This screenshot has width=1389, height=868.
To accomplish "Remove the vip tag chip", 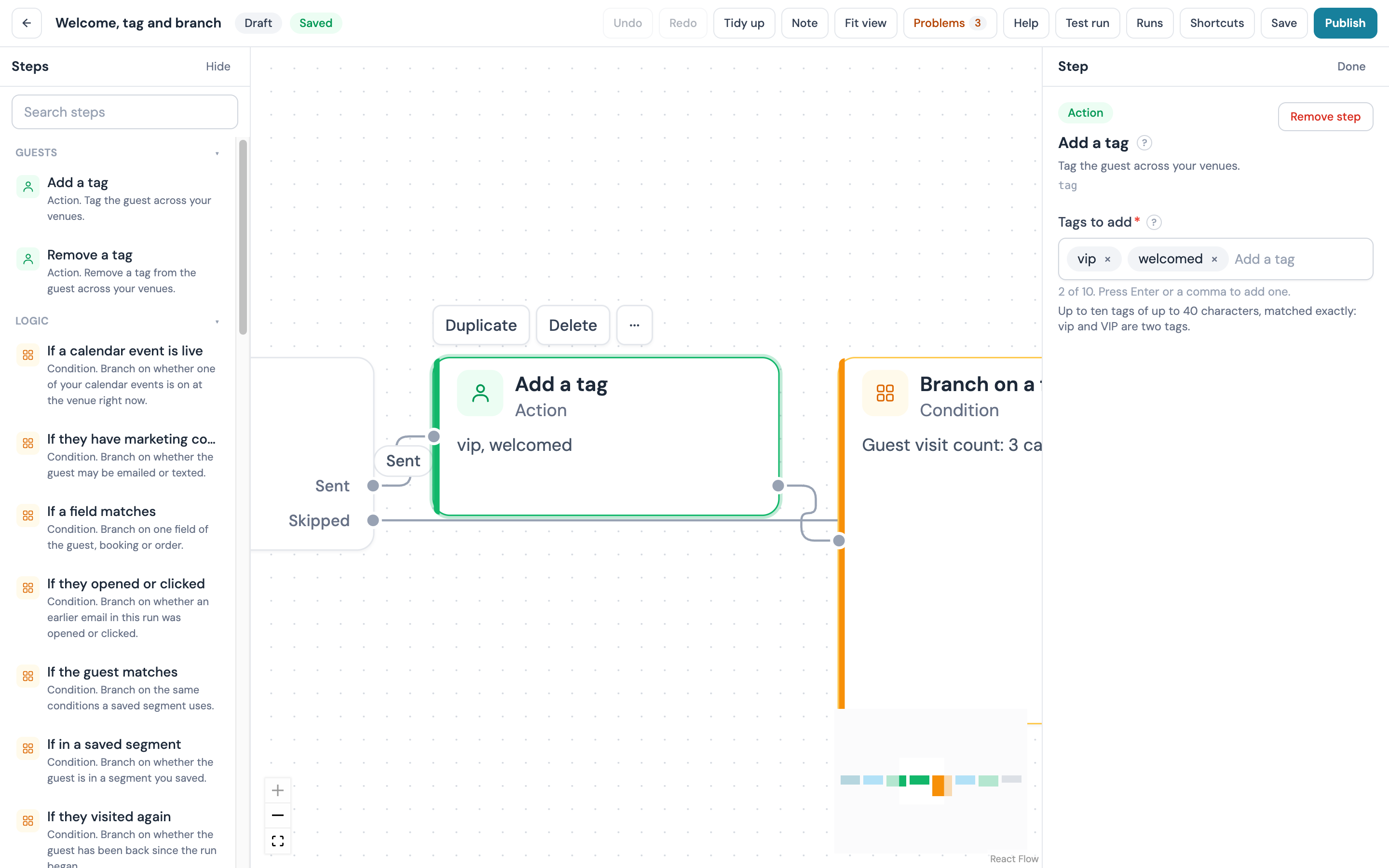I will tap(1108, 259).
